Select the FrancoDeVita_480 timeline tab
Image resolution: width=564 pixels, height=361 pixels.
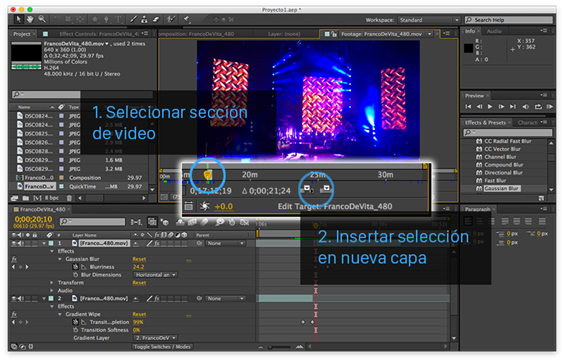tap(42, 209)
